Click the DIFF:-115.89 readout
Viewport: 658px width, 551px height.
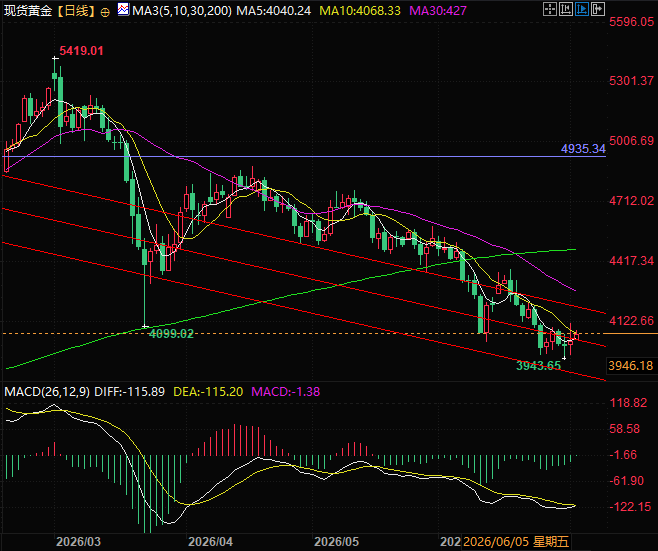point(129,392)
